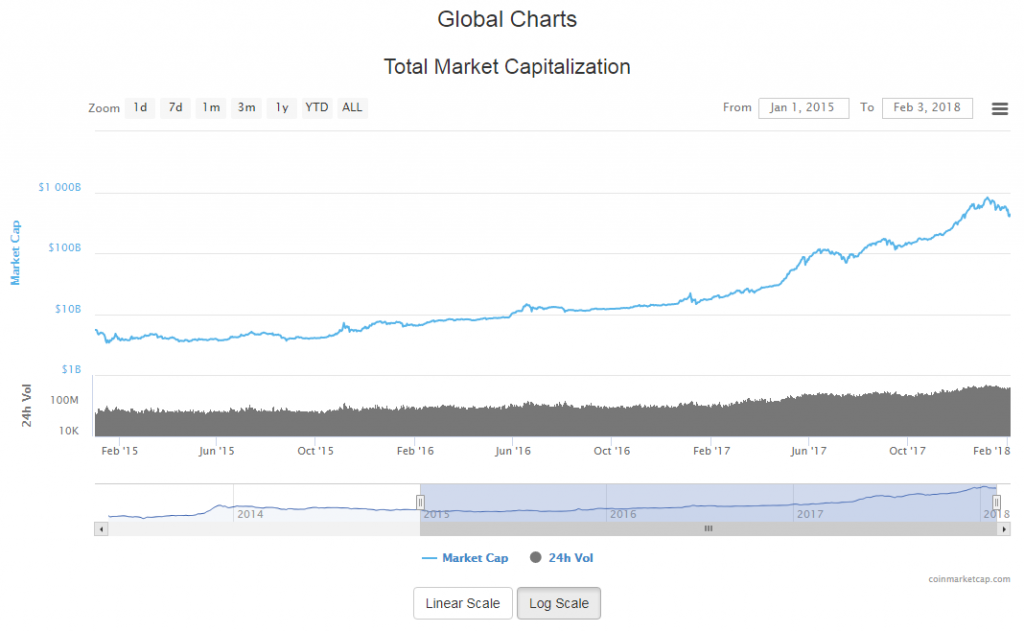Click the scrollbar left arrow

click(x=101, y=528)
